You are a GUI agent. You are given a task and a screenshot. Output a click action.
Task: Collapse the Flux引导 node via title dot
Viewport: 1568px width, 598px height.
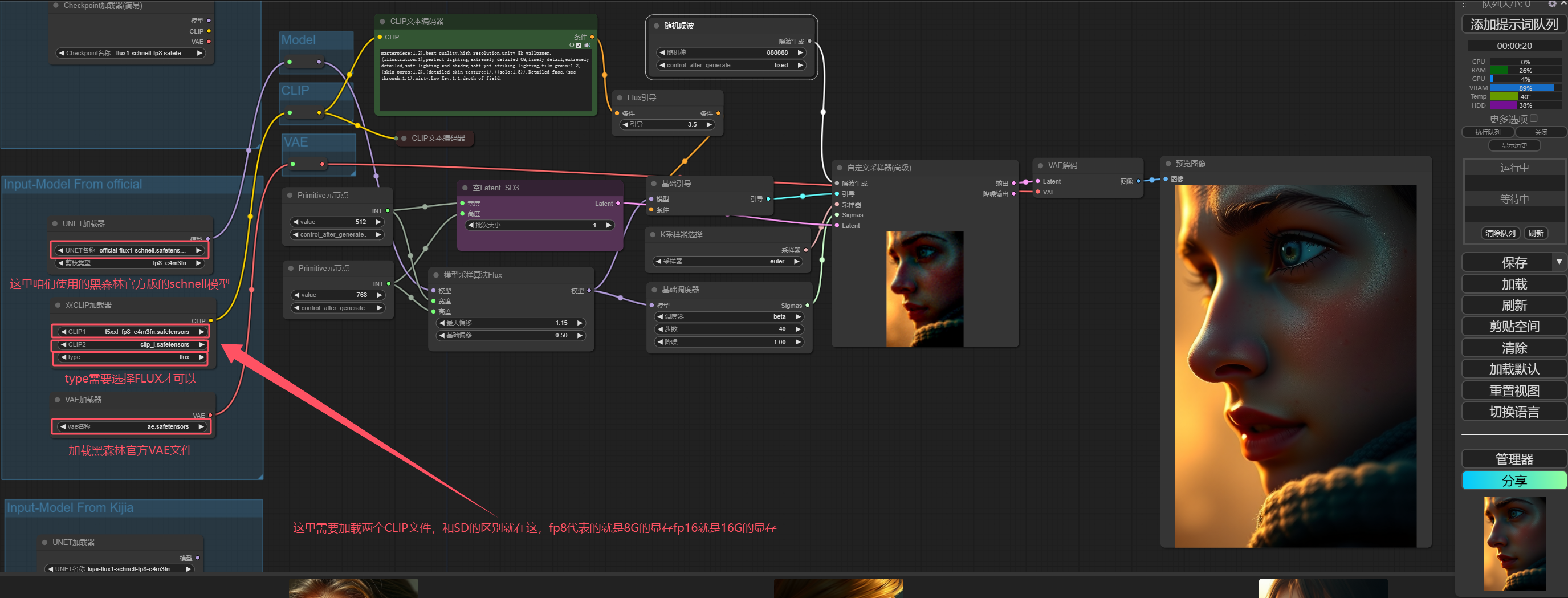coord(620,97)
